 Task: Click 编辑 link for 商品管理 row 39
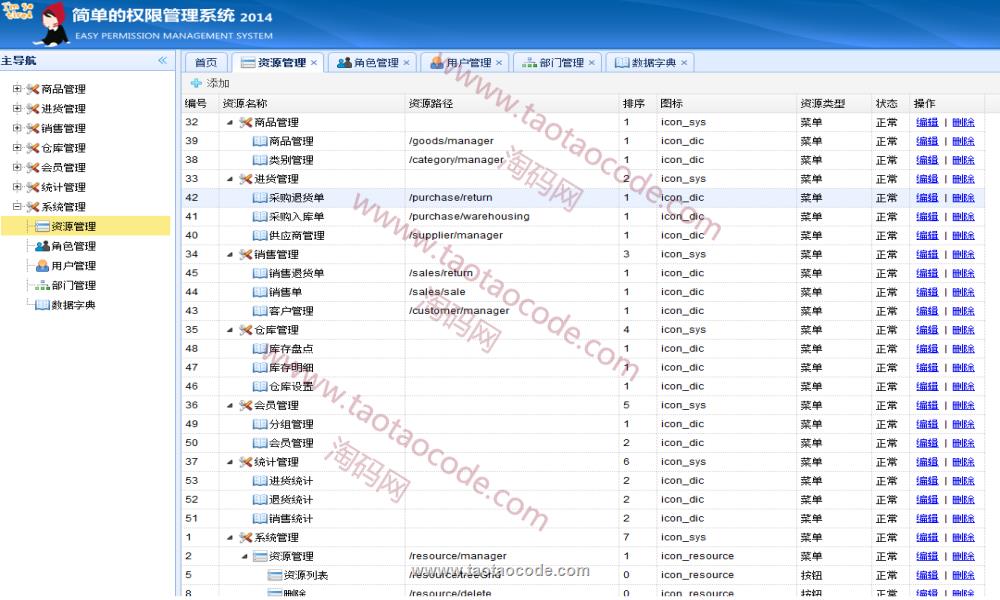927,141
